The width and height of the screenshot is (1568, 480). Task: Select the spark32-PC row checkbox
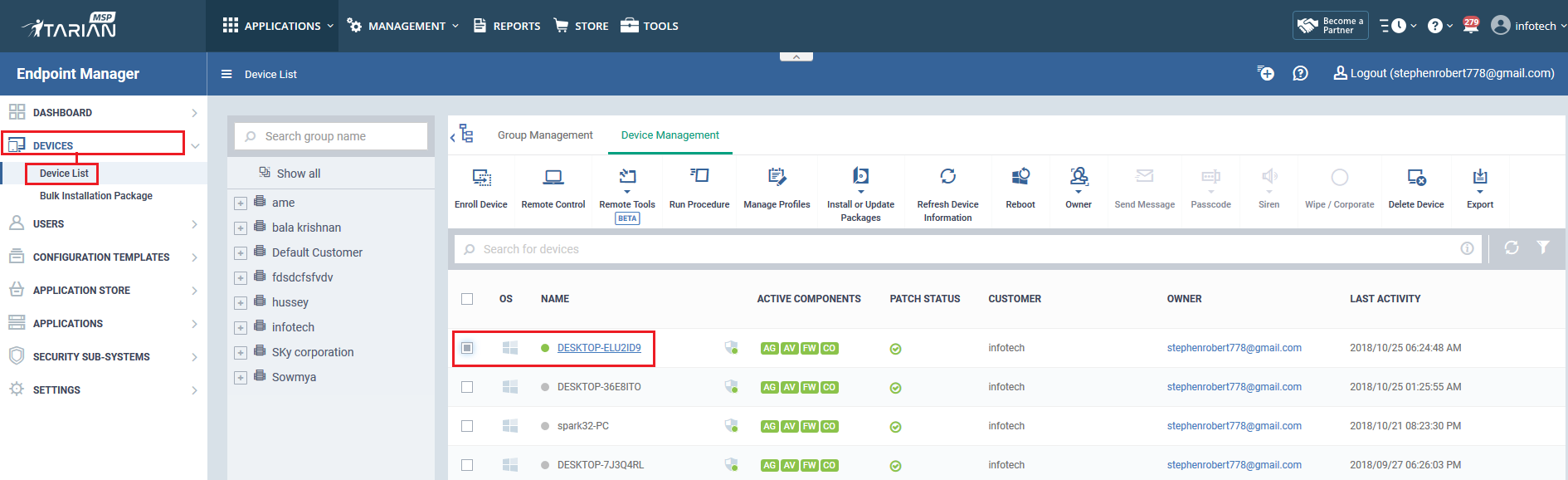[x=467, y=426]
